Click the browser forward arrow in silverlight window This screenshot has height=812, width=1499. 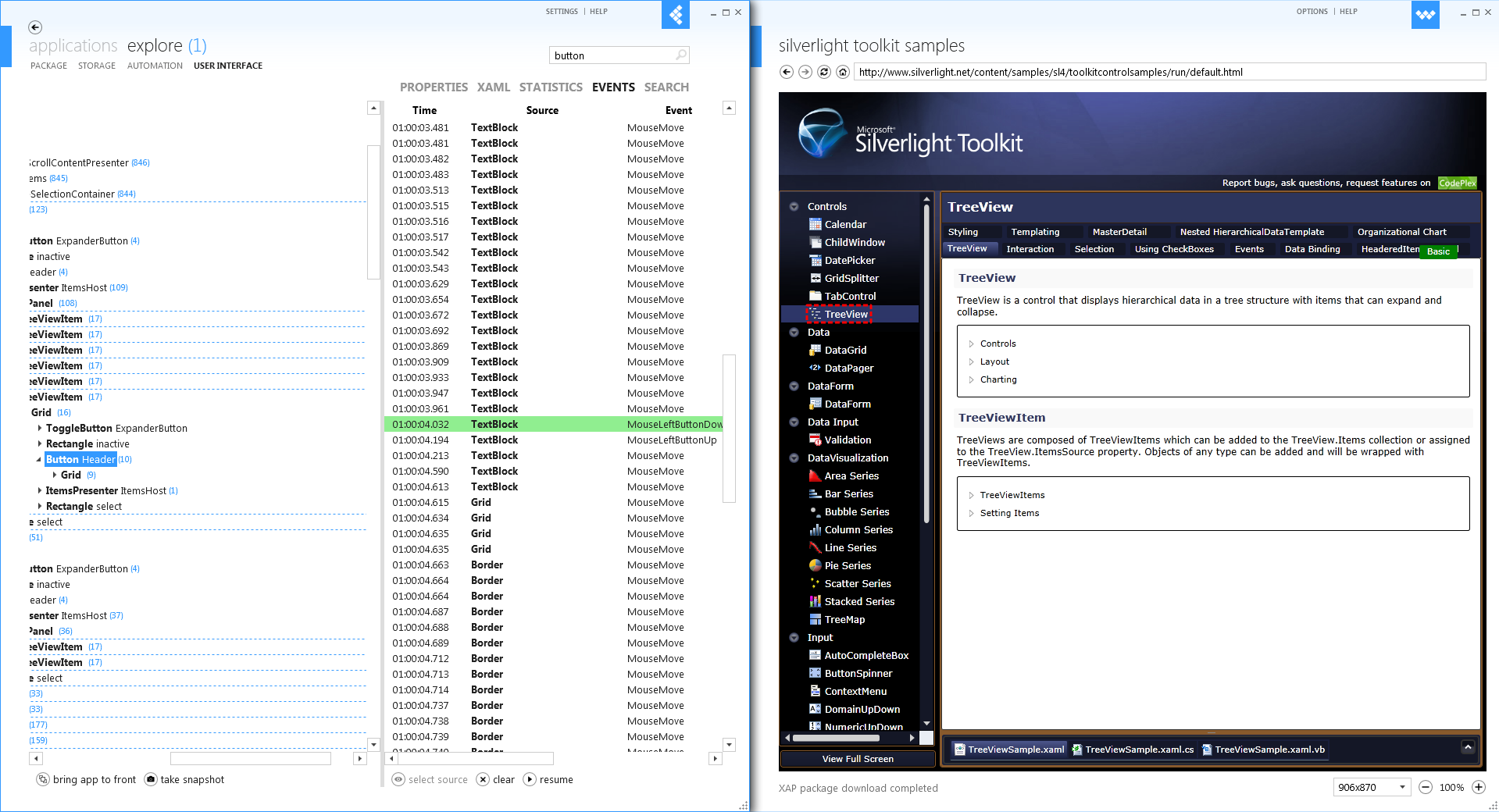pyautogui.click(x=805, y=72)
